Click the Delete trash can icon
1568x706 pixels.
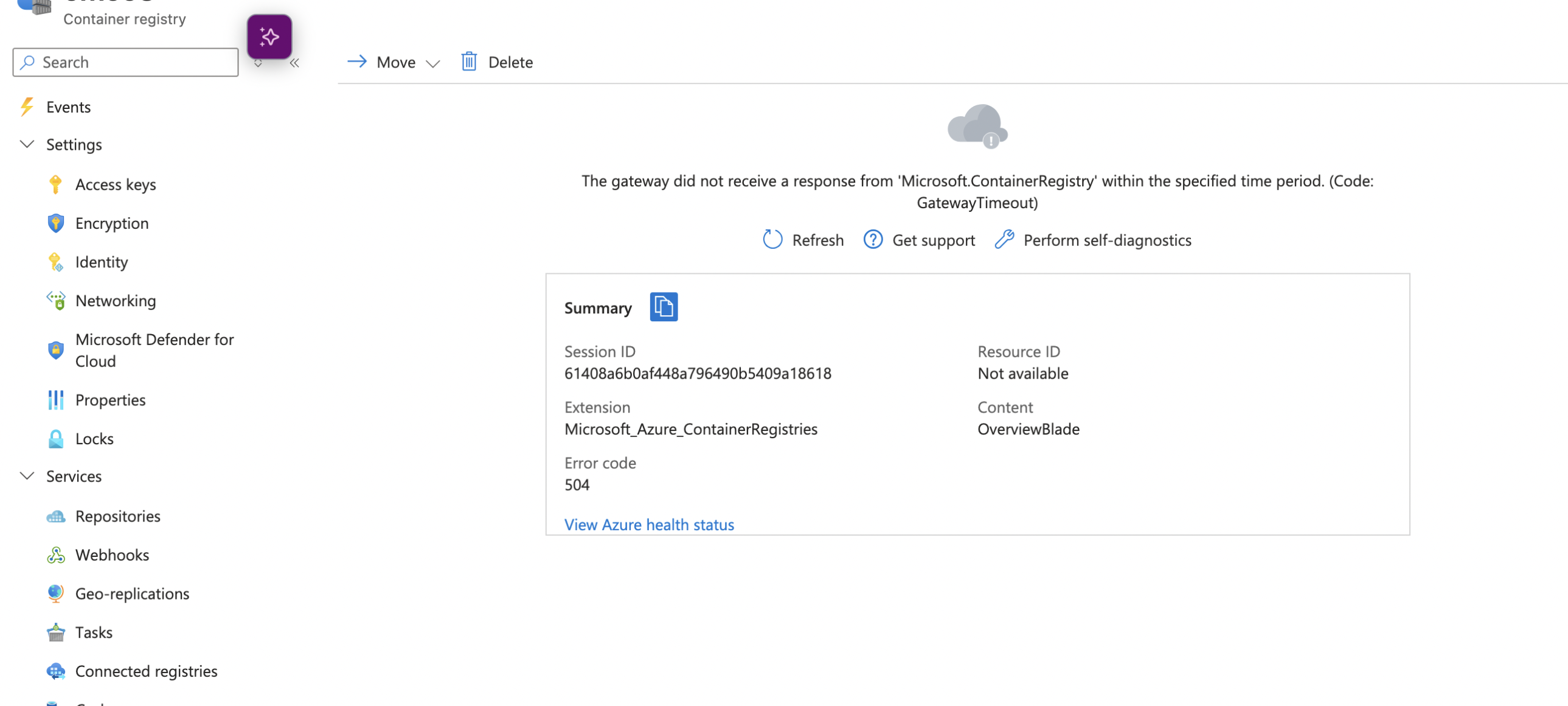tap(469, 61)
